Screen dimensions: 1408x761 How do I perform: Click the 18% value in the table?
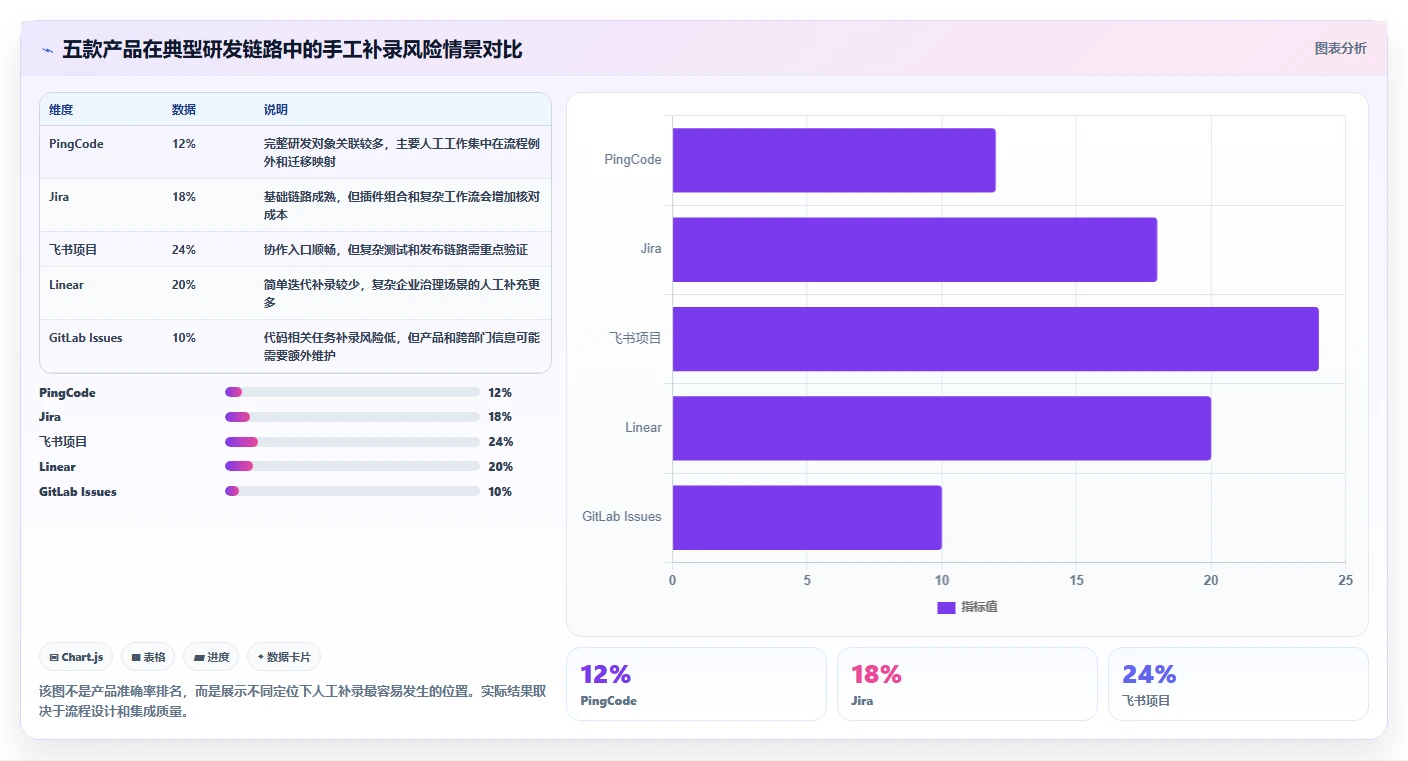point(184,197)
